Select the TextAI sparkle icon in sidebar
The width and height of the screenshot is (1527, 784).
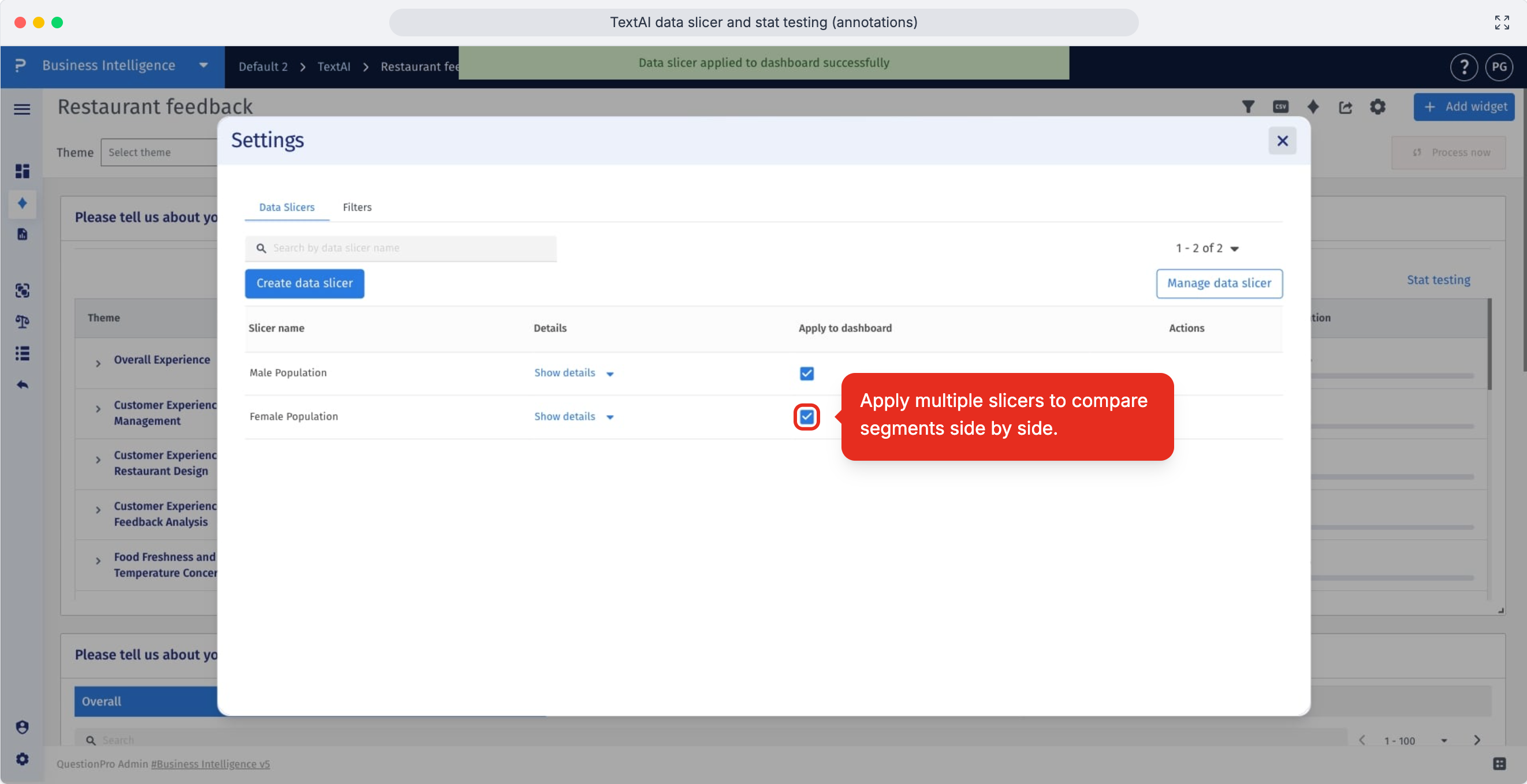pos(22,203)
